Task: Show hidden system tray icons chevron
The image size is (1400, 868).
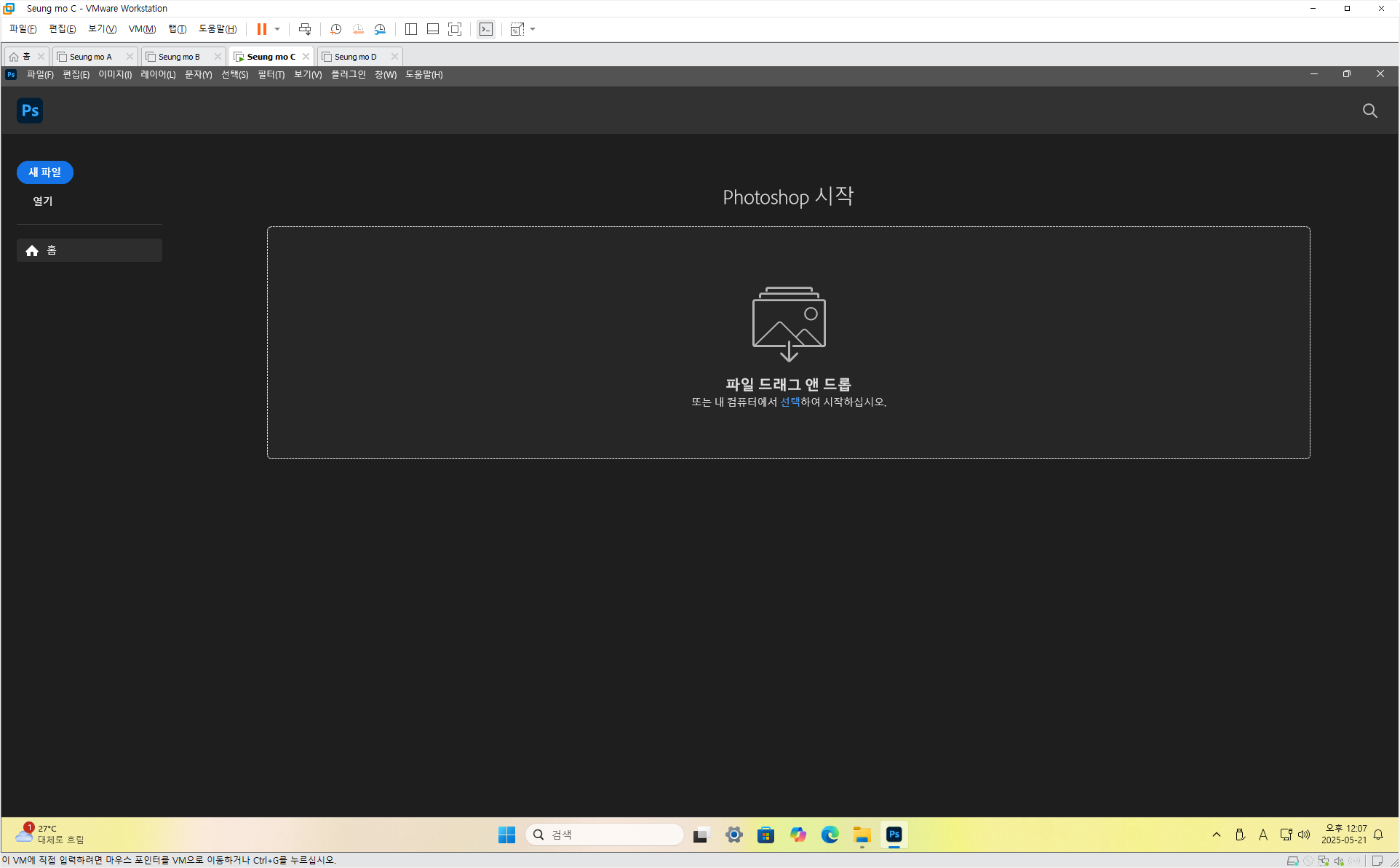Action: tap(1216, 835)
